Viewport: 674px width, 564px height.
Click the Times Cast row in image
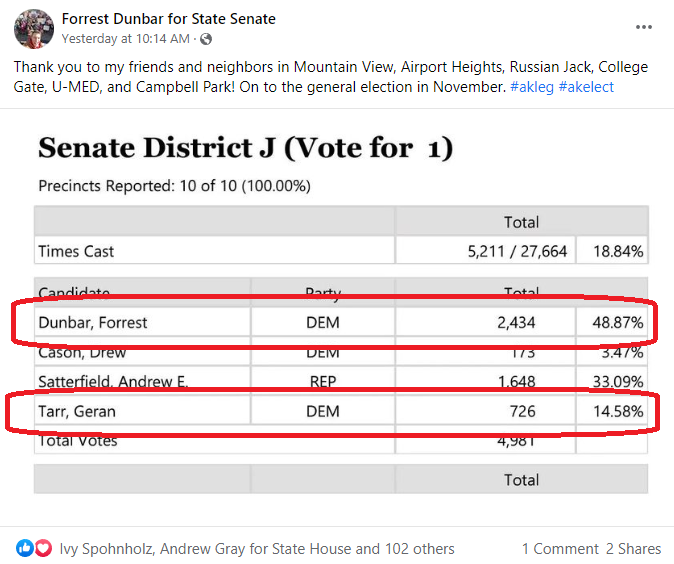[341, 251]
